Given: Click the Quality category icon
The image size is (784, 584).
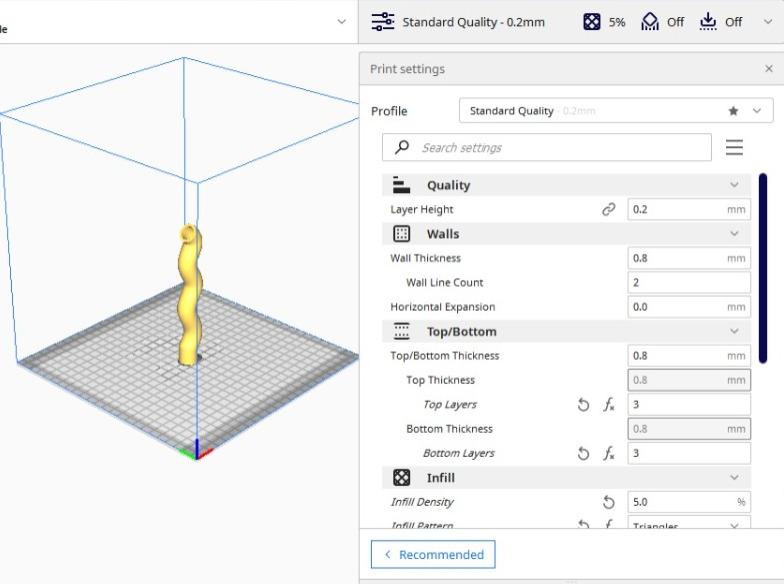Looking at the screenshot, I should pos(401,185).
